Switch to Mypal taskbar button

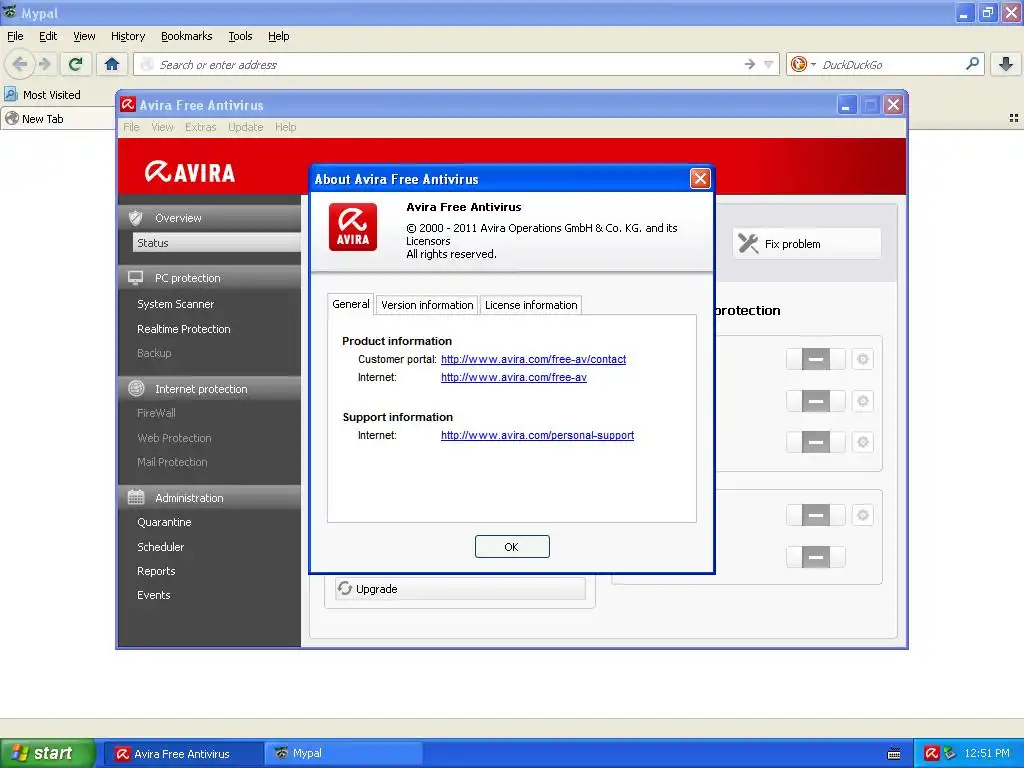click(x=344, y=753)
